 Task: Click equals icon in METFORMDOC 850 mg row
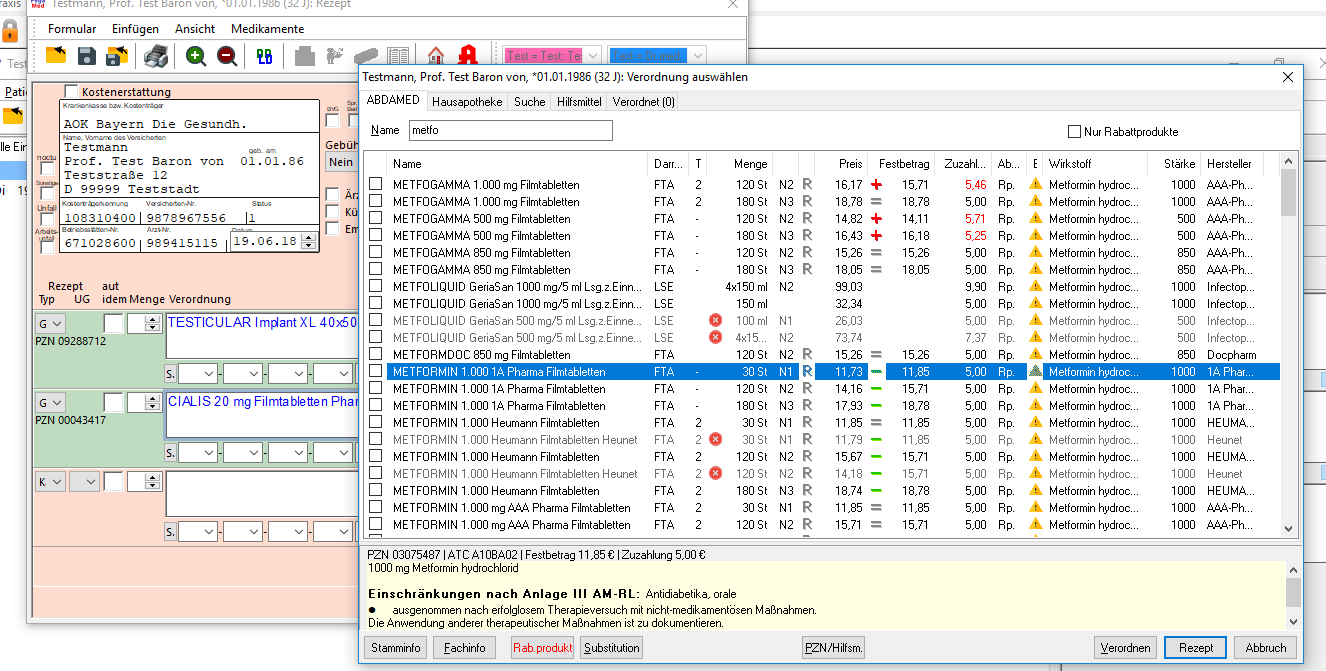[876, 354]
